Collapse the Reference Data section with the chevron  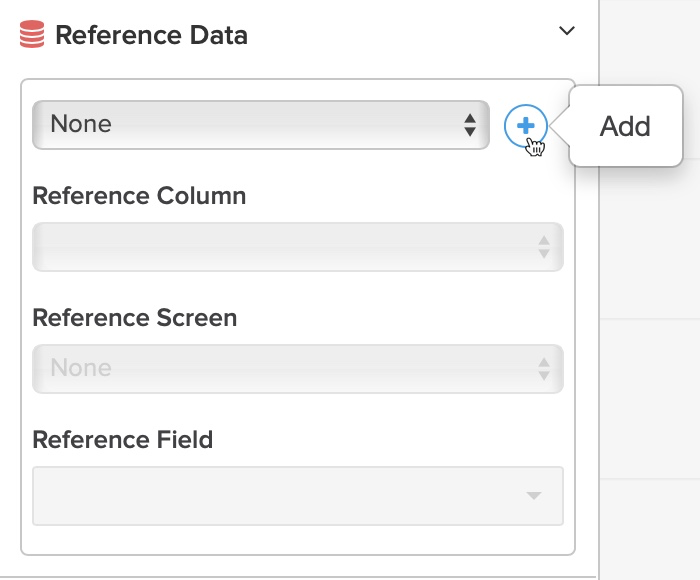pos(567,31)
